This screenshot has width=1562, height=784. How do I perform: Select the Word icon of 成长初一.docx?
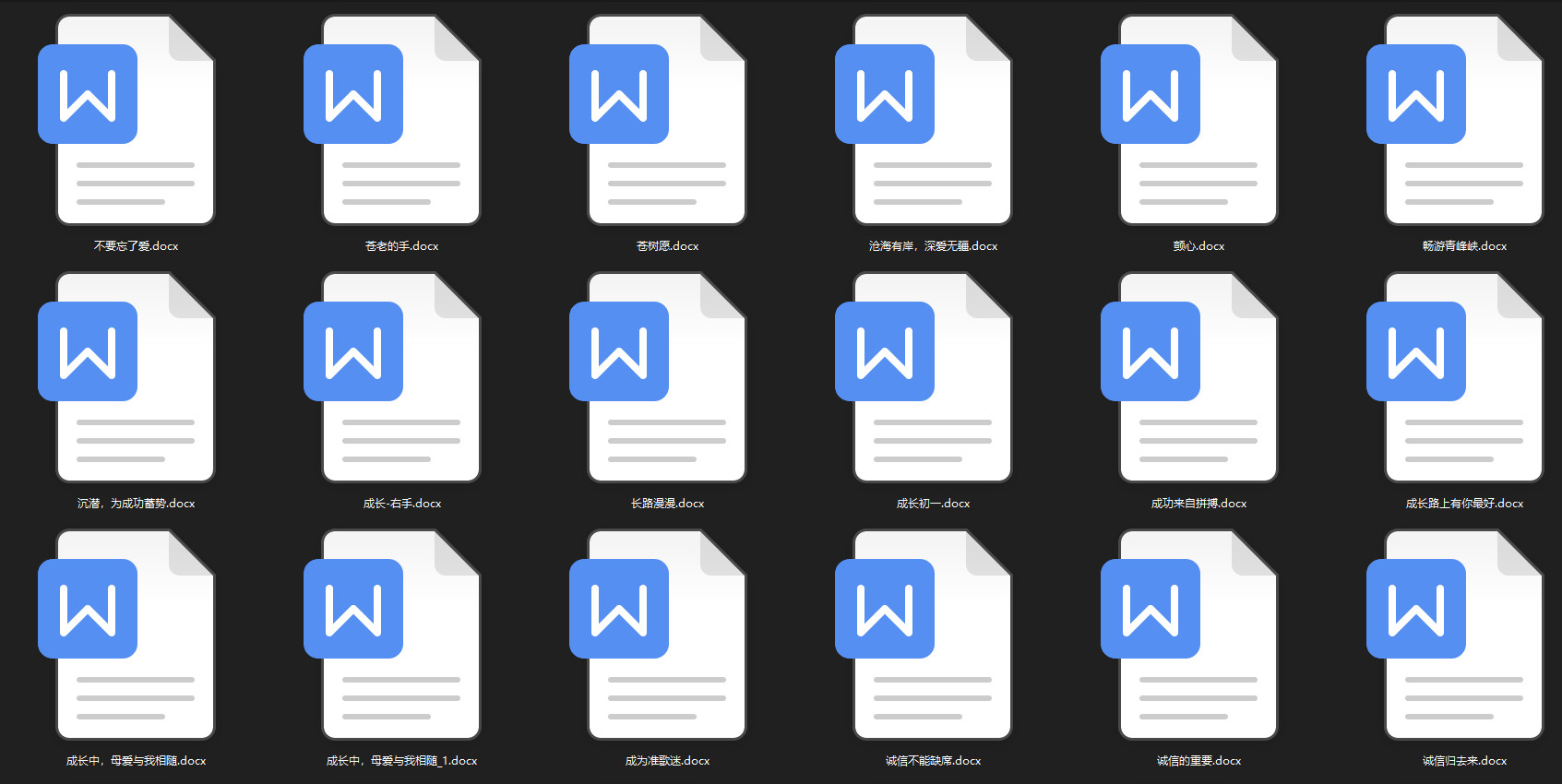pos(924,377)
